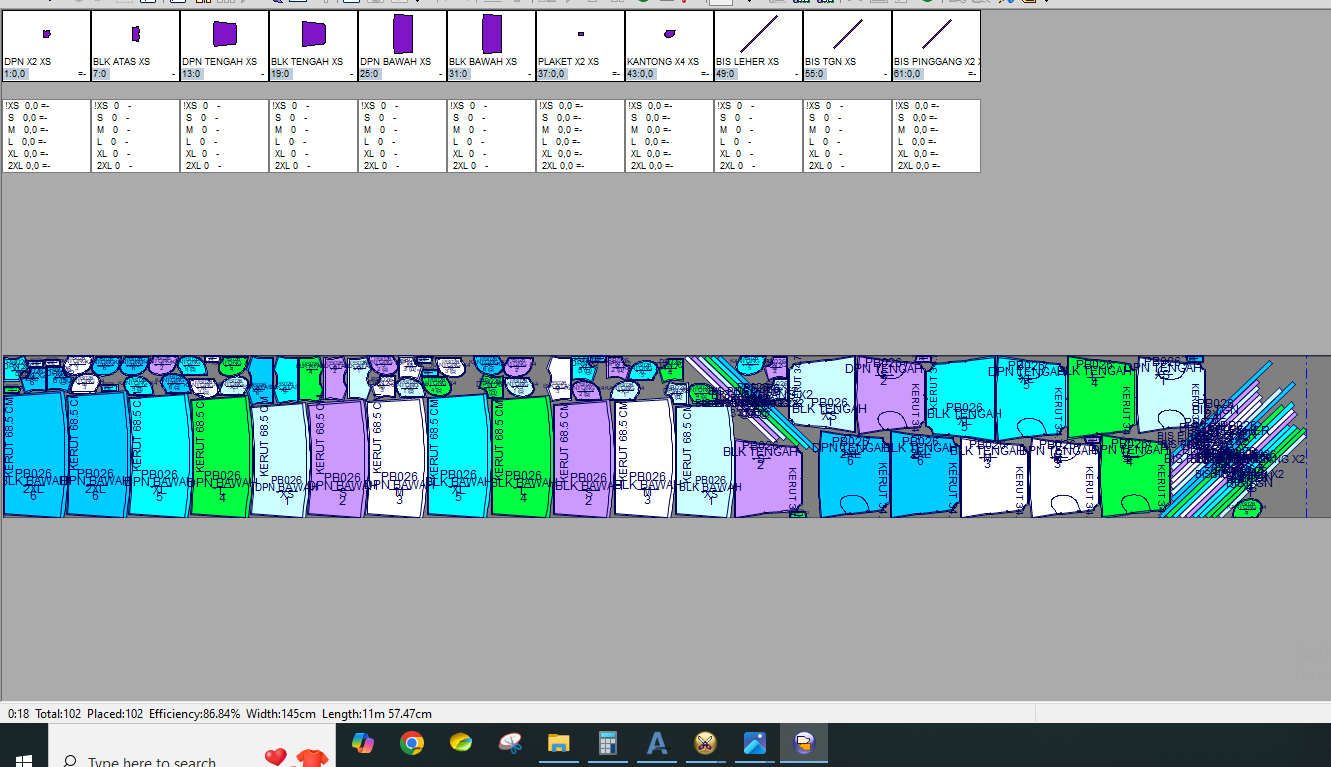The height and width of the screenshot is (767, 1331).
Task: Open File Explorer from the taskbar
Action: click(x=558, y=743)
